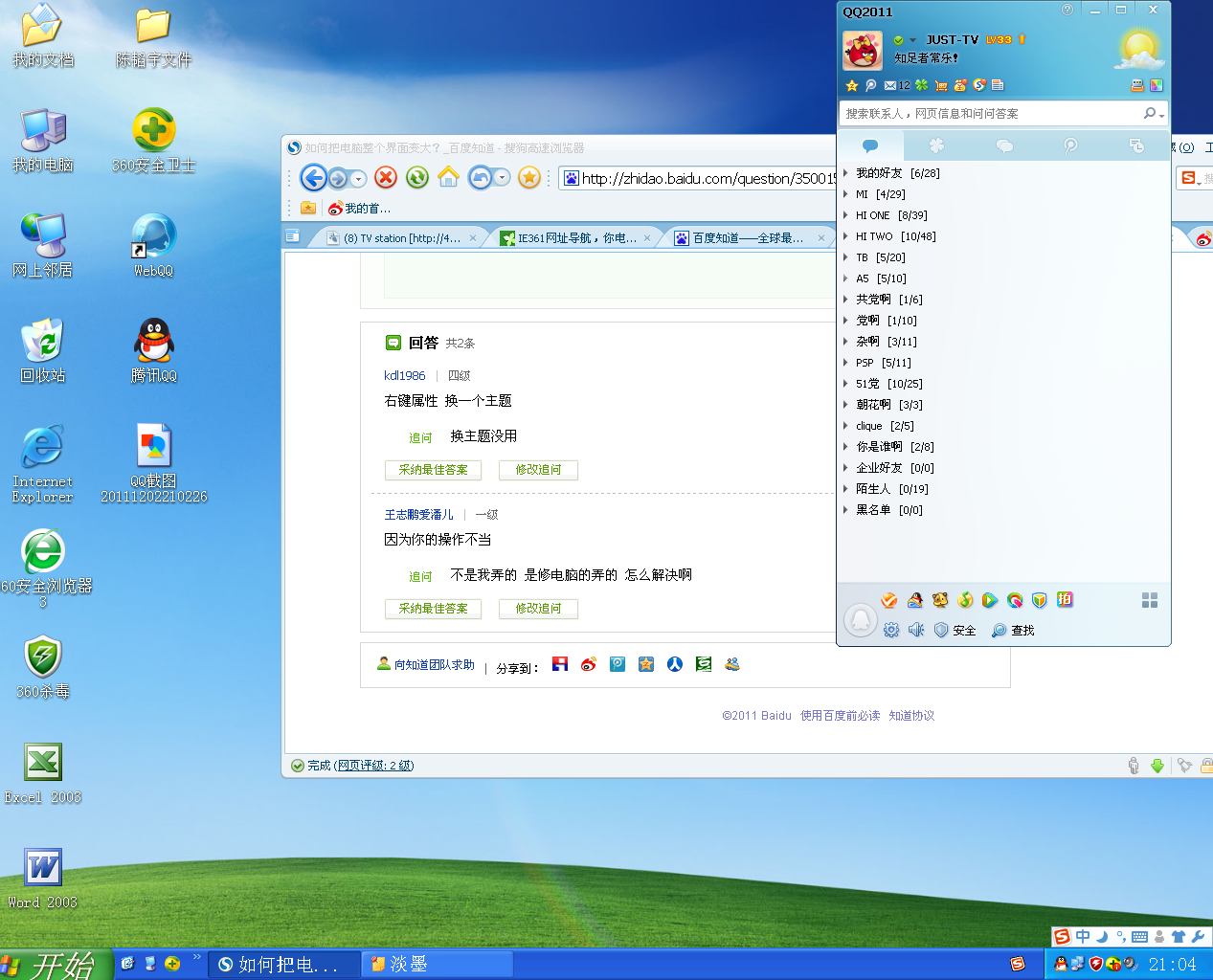Click 修改追问 under kdl1986's answer
The height and width of the screenshot is (980, 1213).
point(538,470)
